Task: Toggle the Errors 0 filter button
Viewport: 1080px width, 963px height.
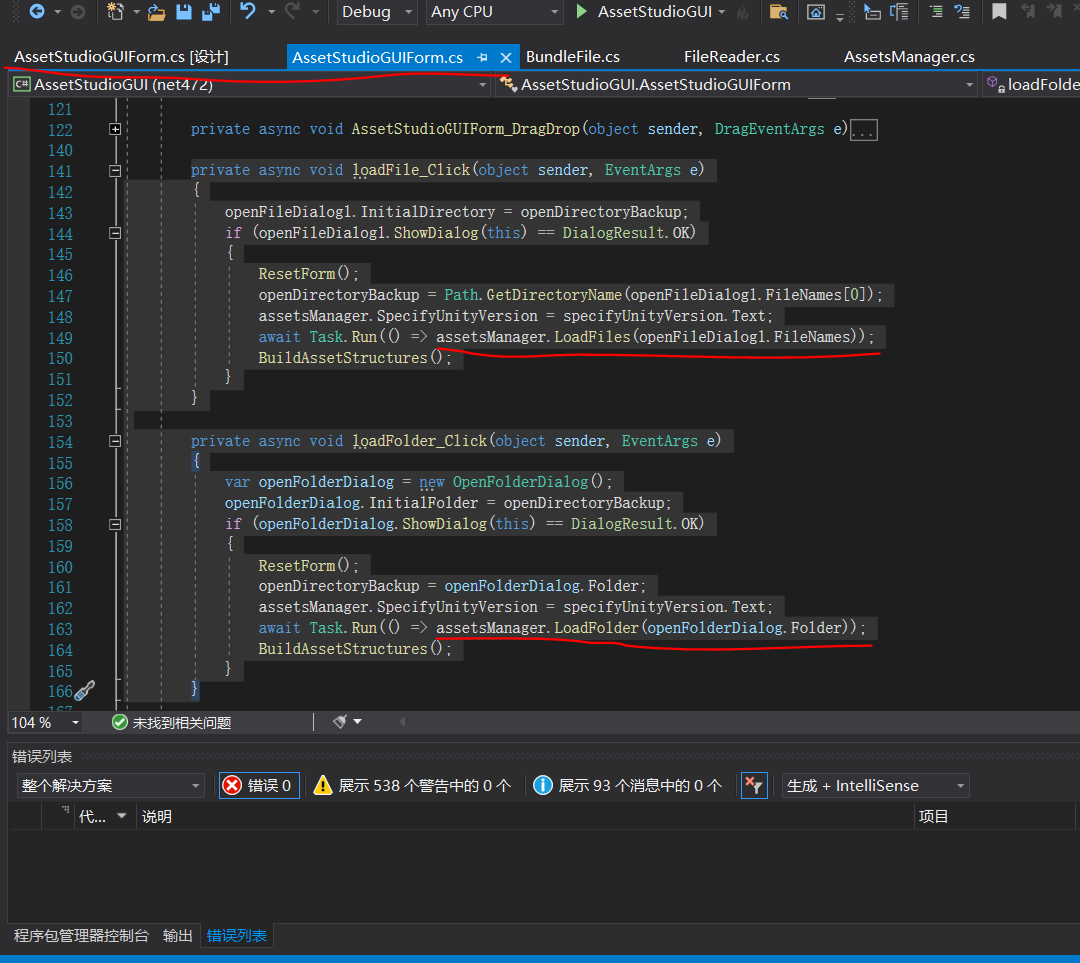Action: (259, 786)
